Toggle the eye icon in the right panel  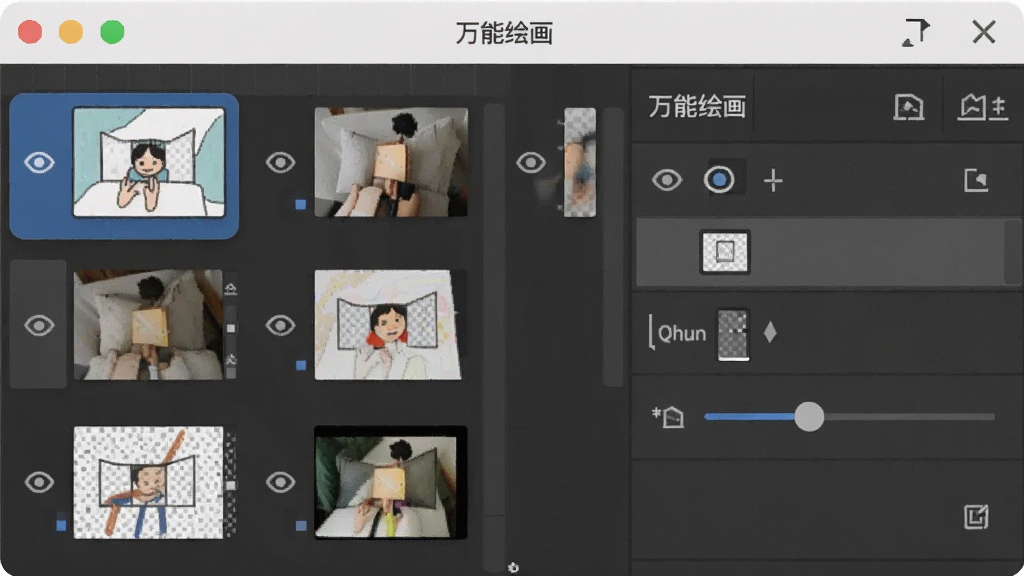pos(667,180)
